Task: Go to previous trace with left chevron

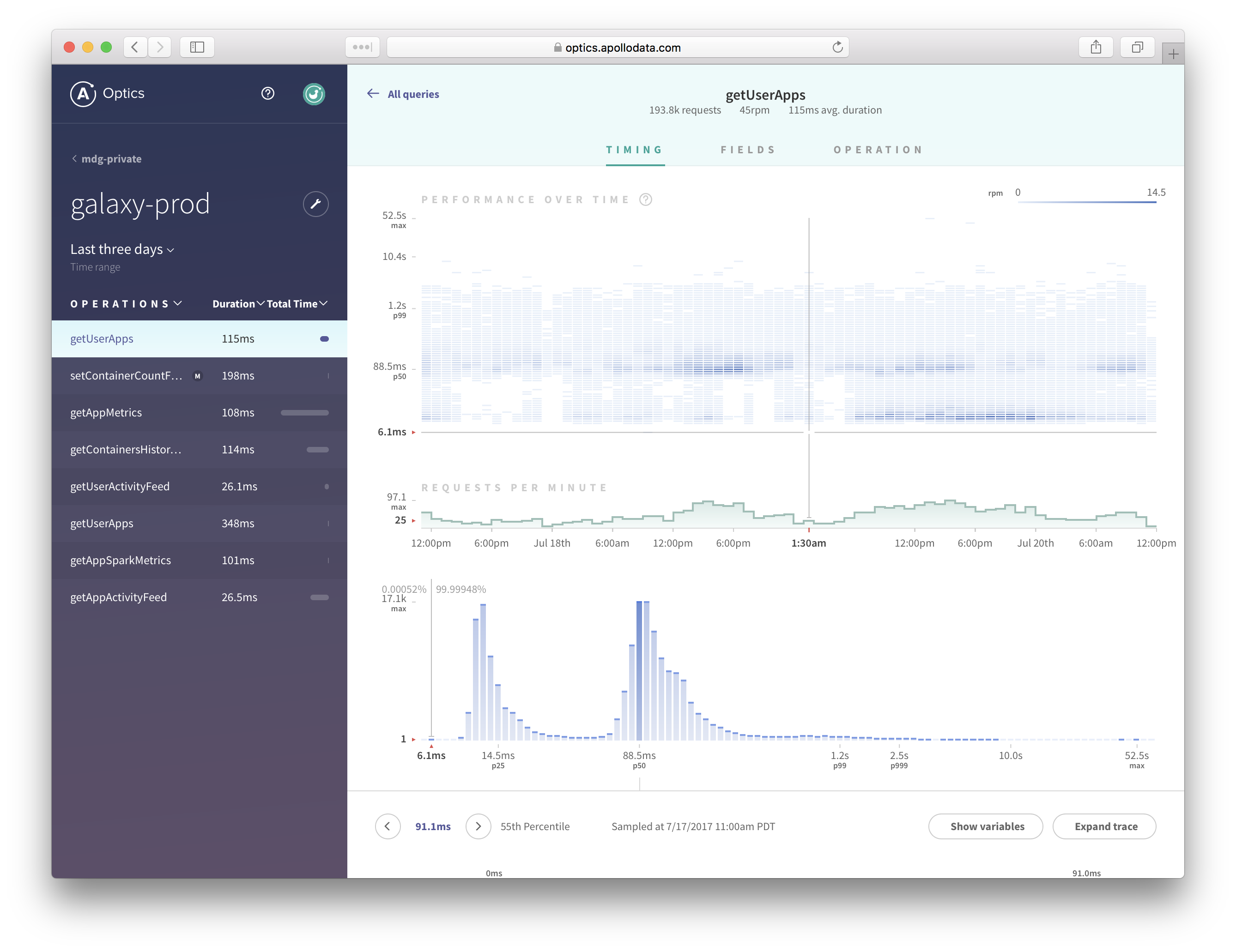Action: [388, 826]
